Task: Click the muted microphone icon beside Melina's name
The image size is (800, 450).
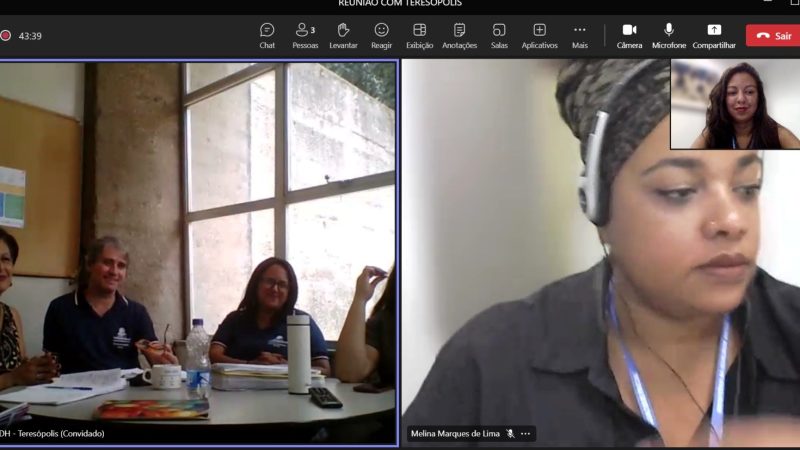Action: (x=510, y=434)
